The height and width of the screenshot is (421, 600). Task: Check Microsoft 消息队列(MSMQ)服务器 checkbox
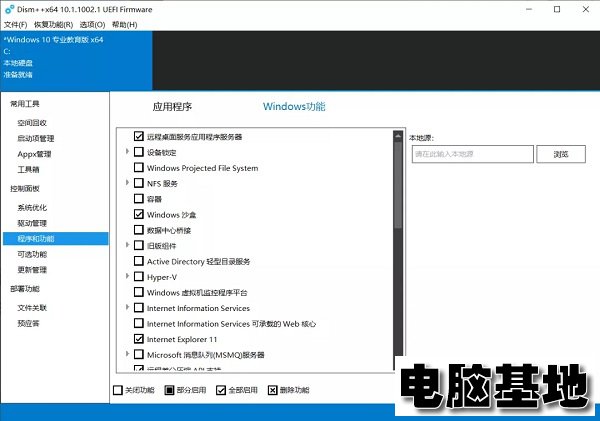point(139,354)
